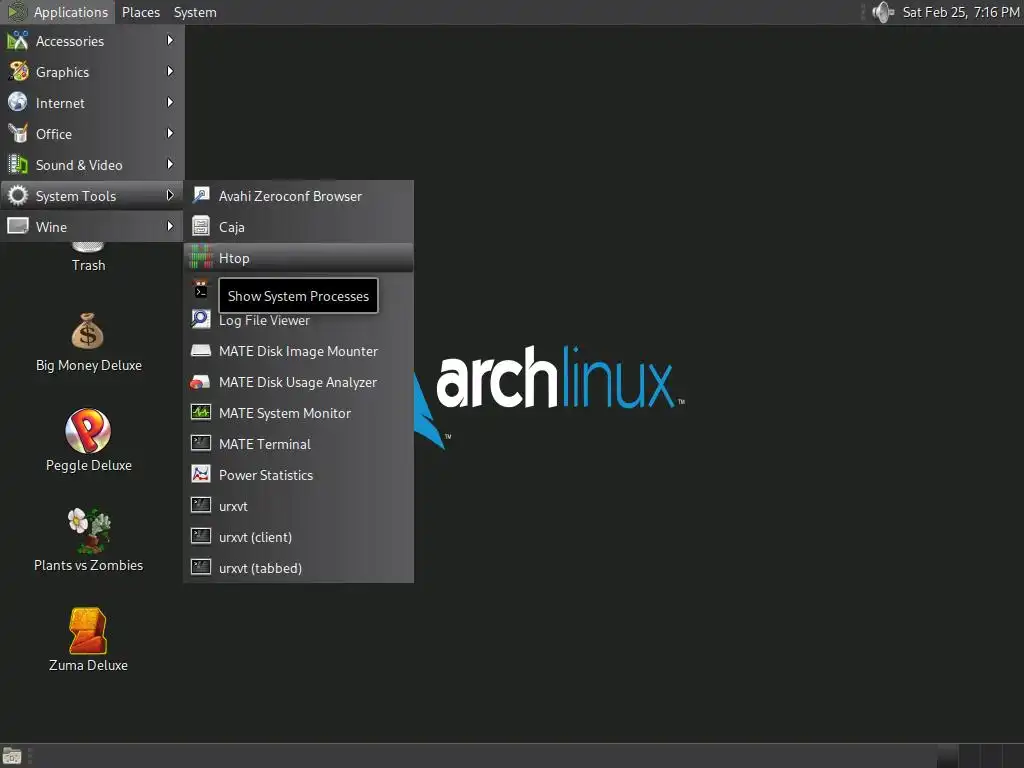
Task: Click the urxvt (client) icon
Action: click(200, 536)
